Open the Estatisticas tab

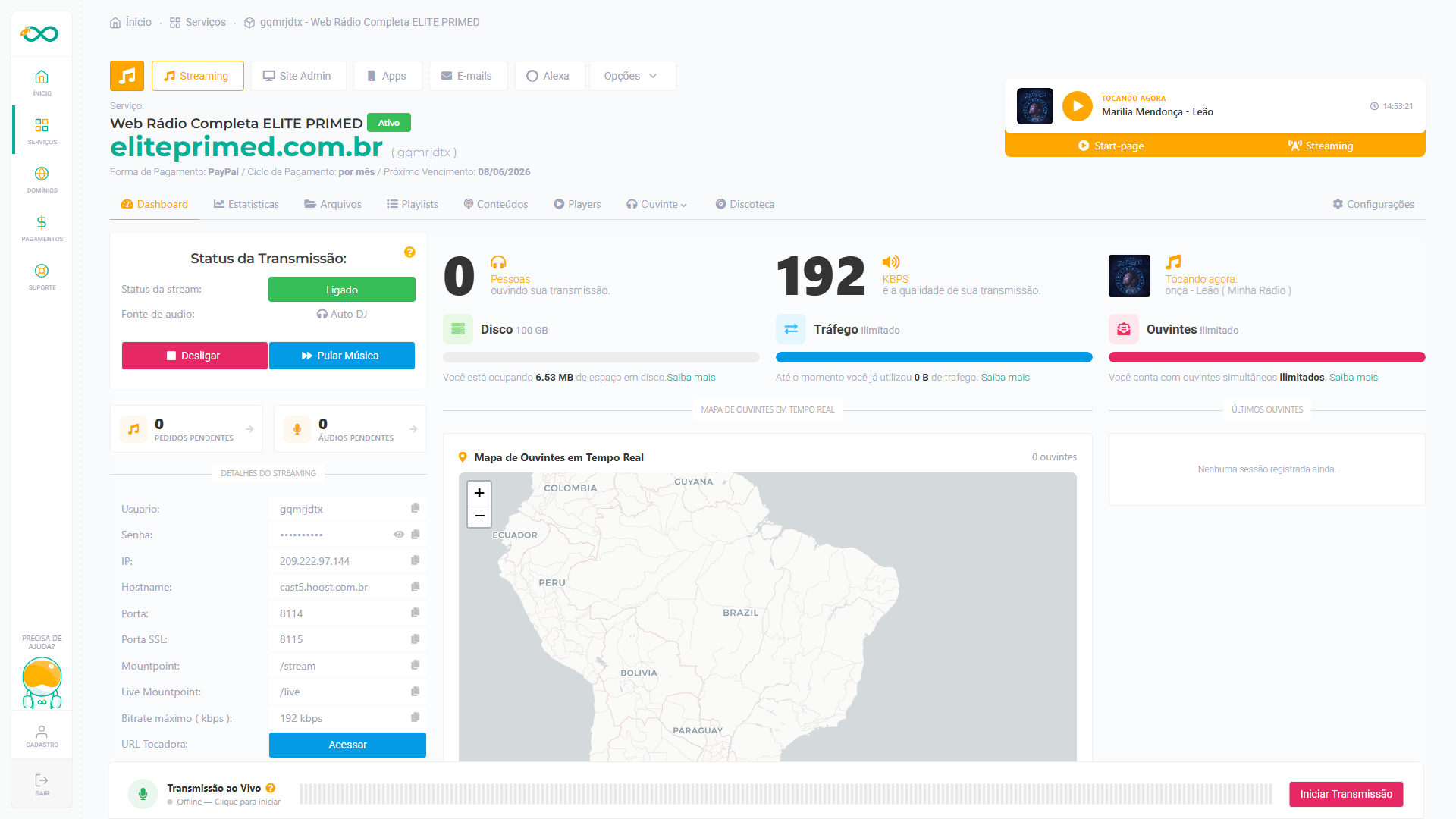point(246,204)
